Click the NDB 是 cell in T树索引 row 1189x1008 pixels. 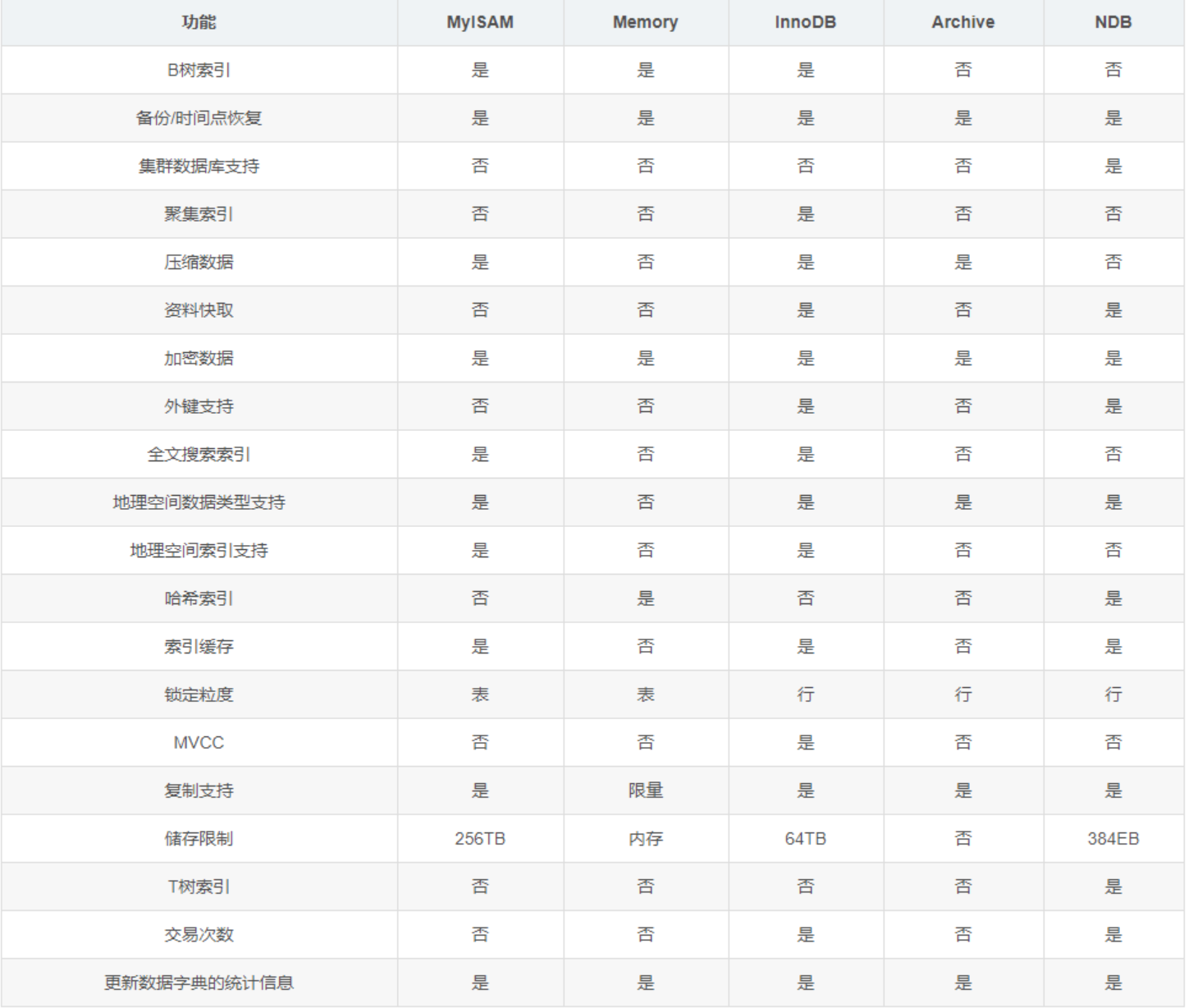(1113, 887)
